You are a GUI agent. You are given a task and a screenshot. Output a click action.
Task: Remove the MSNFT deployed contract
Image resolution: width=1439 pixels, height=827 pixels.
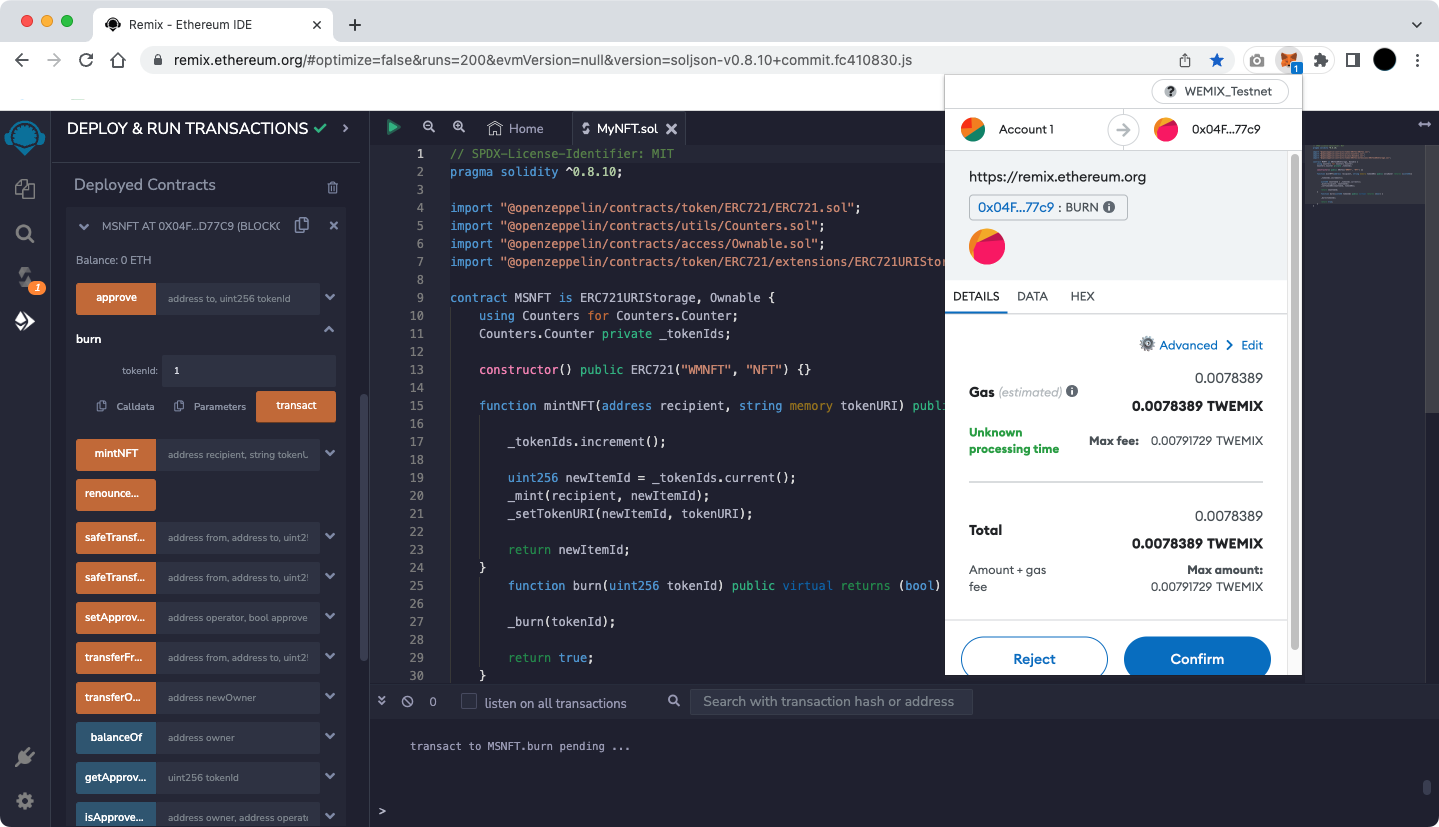click(334, 226)
